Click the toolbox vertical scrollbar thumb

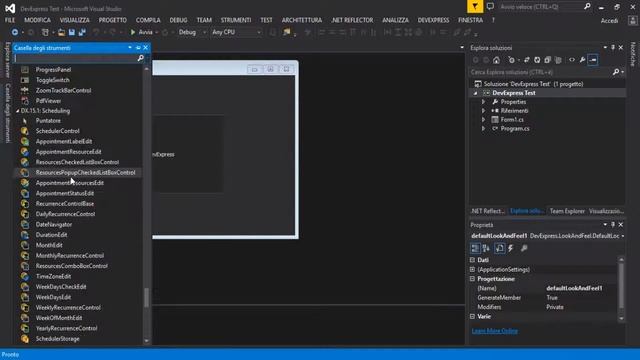(x=147, y=298)
